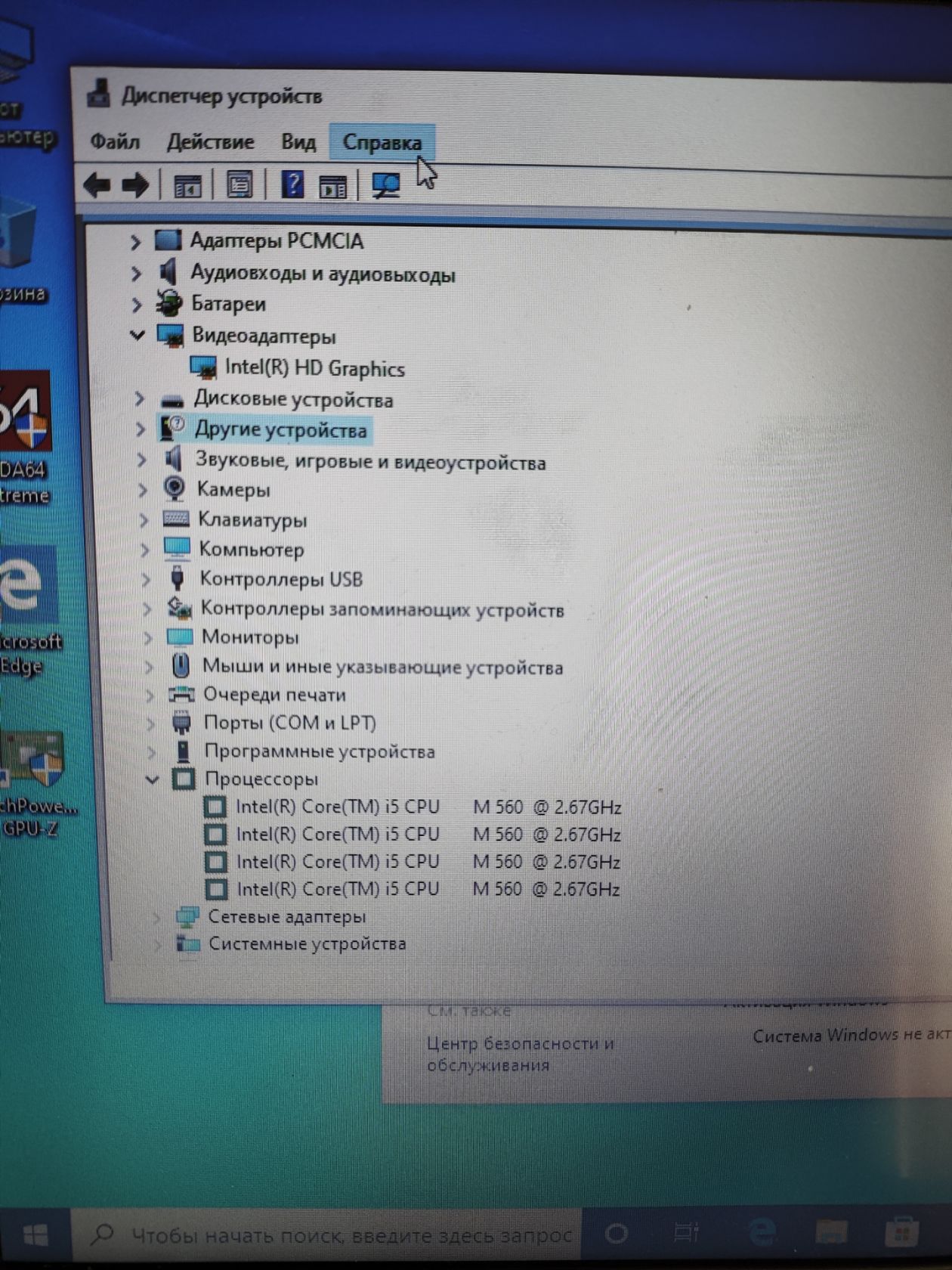
Task: Click the Контроллеры USB plug icon
Action: pyautogui.click(x=178, y=578)
